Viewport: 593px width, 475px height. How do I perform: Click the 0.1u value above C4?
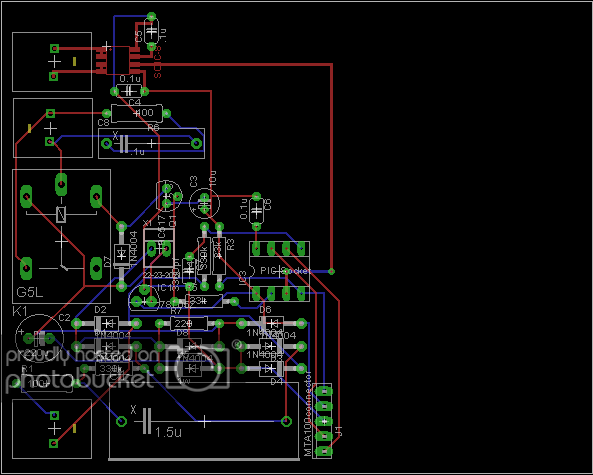130,79
